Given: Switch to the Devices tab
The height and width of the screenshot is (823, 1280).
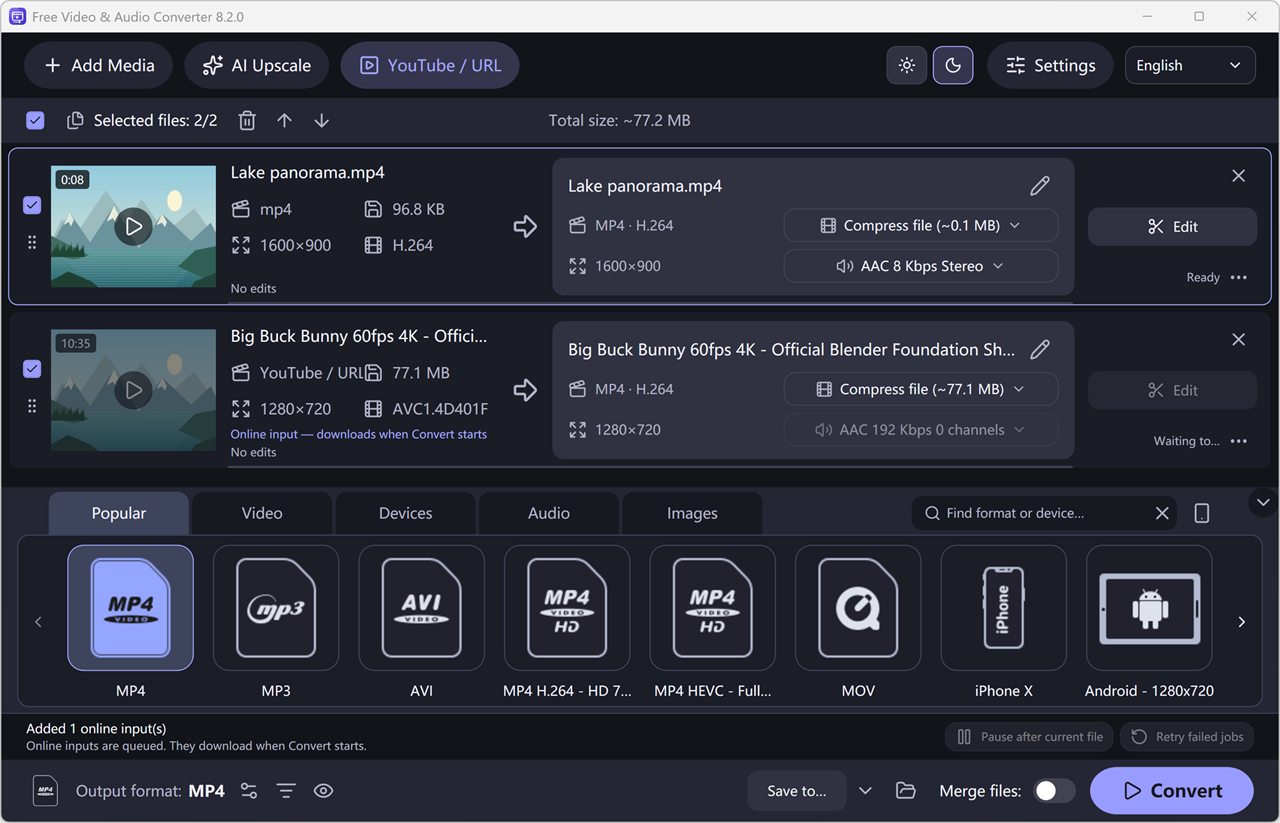Looking at the screenshot, I should tap(405, 513).
